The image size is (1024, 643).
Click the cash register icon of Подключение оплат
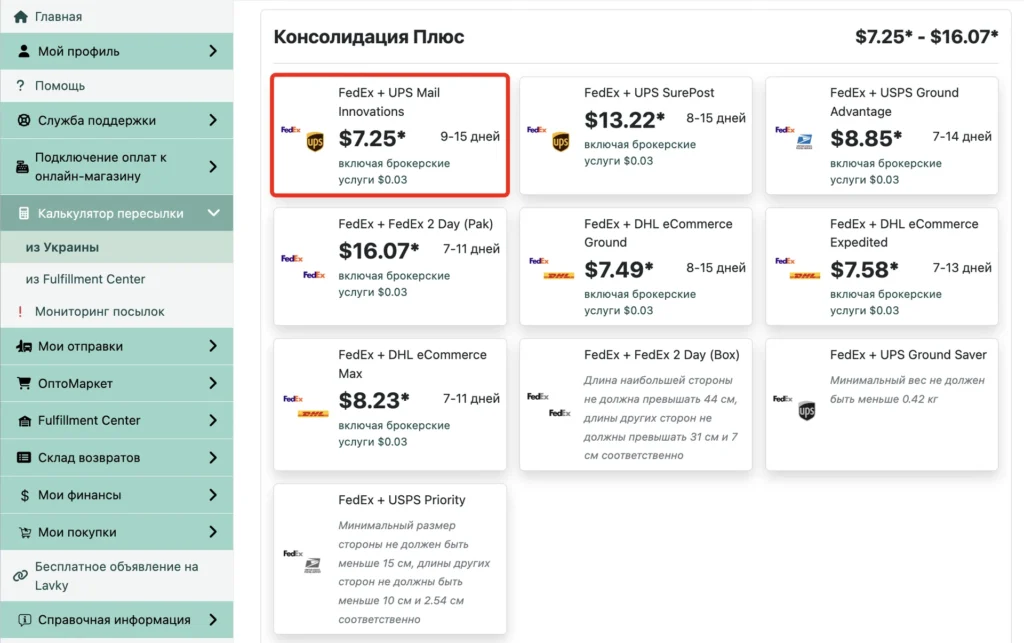22,167
